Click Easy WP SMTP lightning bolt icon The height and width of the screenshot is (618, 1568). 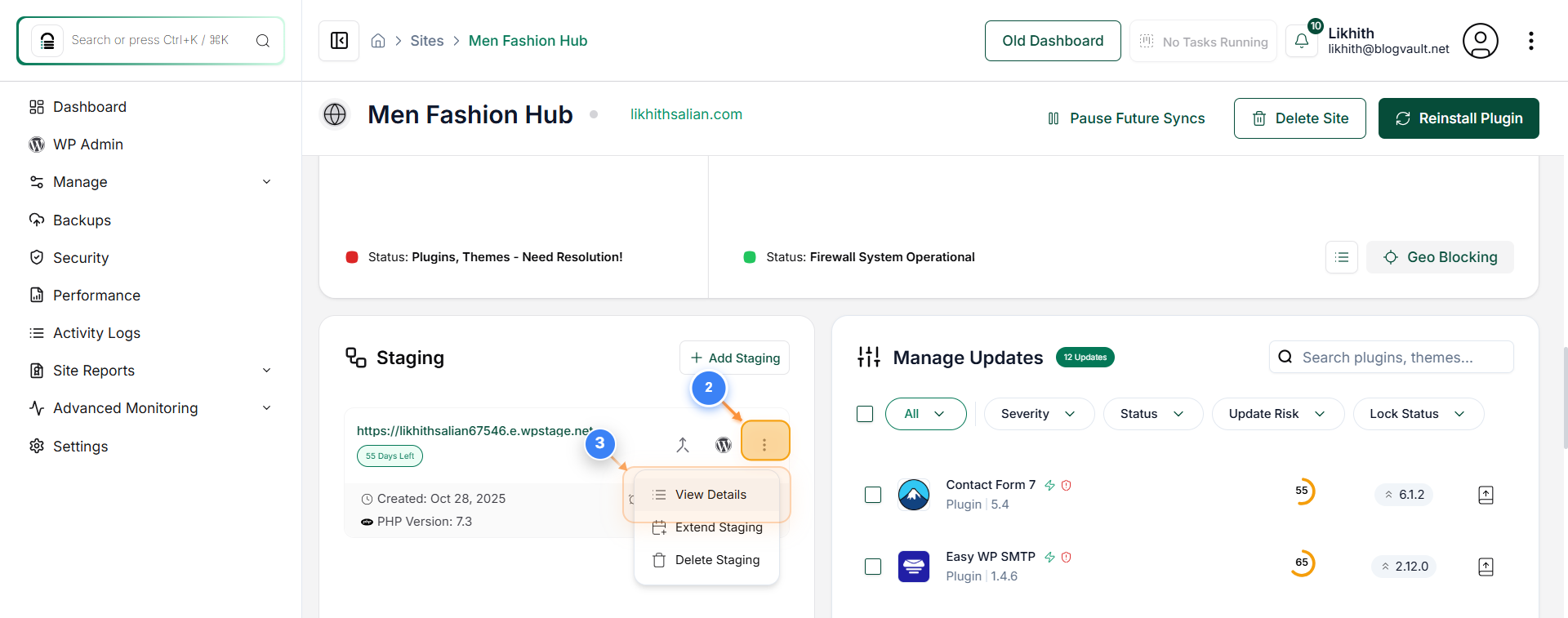coord(1049,557)
